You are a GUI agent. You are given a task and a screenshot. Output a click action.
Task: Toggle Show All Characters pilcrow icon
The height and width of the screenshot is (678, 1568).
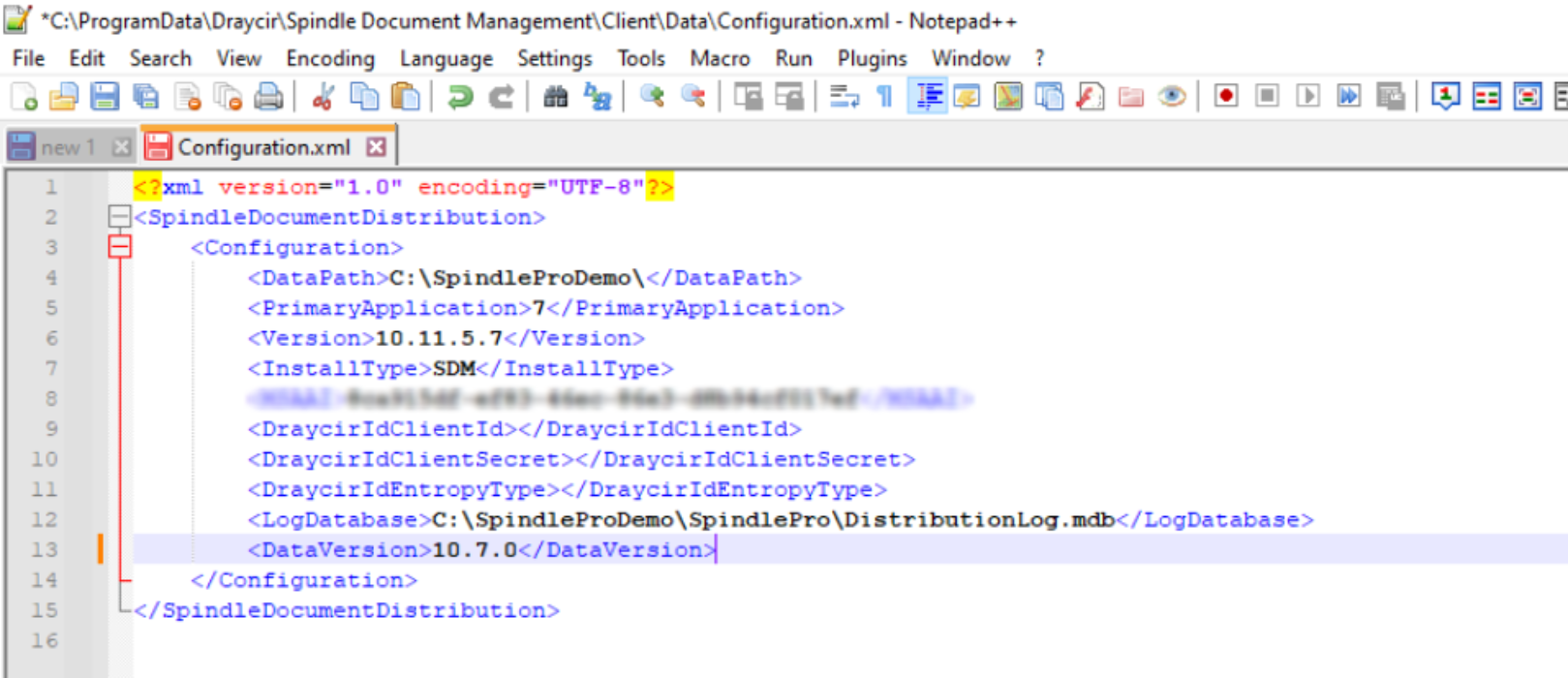click(884, 96)
